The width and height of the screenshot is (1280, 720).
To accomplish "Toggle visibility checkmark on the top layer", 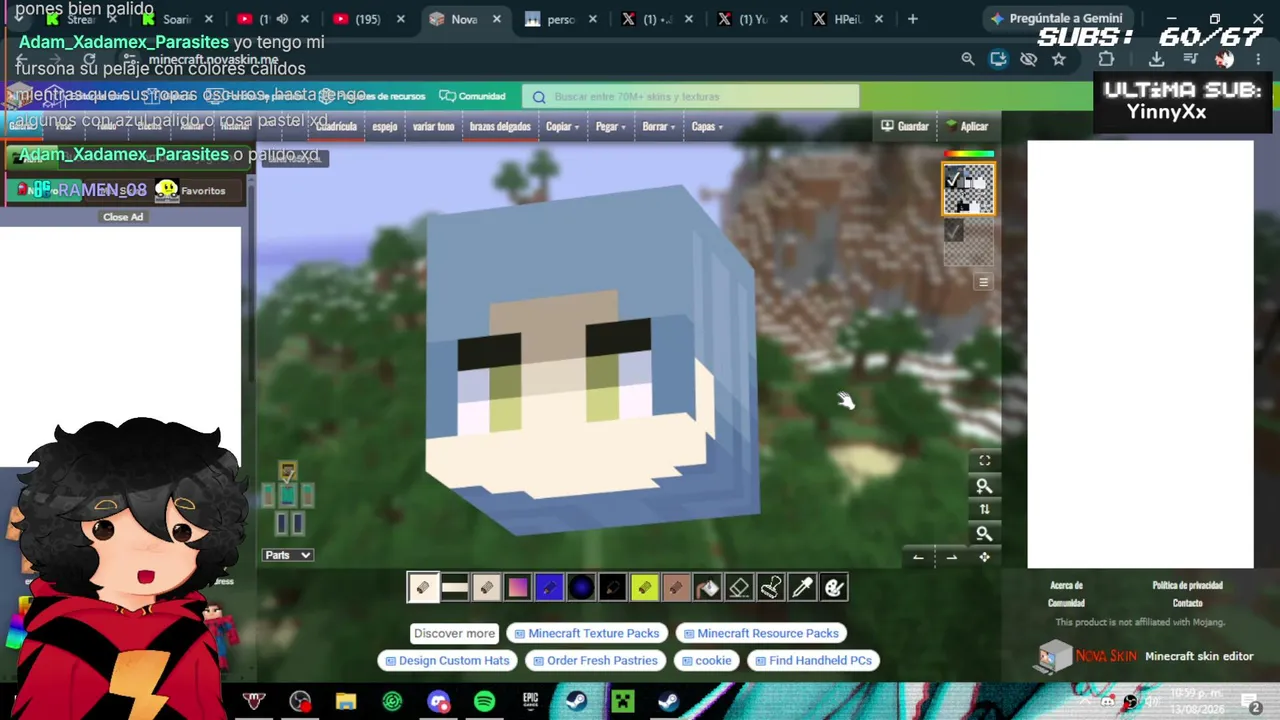I will 953,180.
